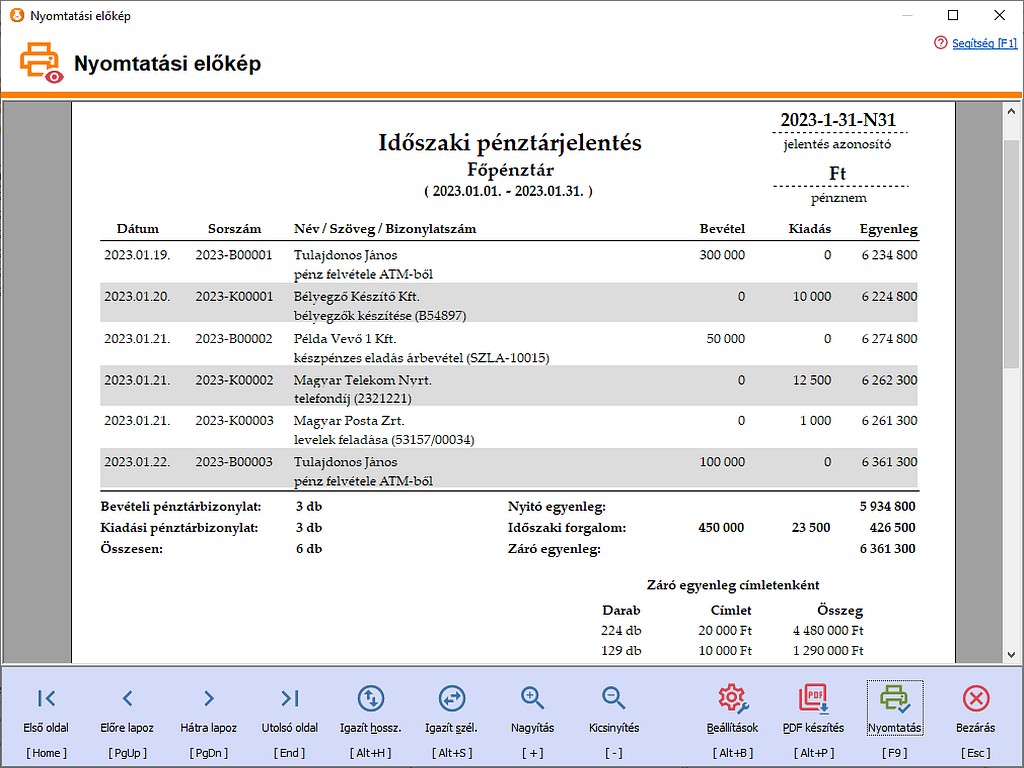
Task: Fit page height with Igazít hossz. icon
Action: pyautogui.click(x=370, y=699)
